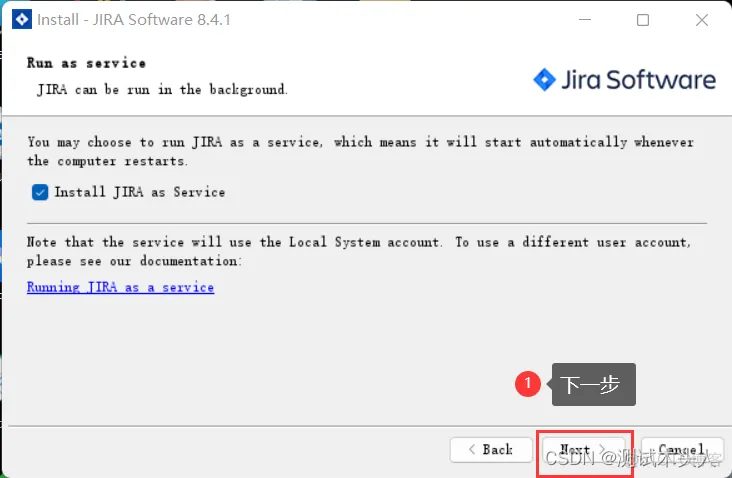Maximize the installer window
Image resolution: width=732 pixels, height=478 pixels.
pyautogui.click(x=643, y=20)
